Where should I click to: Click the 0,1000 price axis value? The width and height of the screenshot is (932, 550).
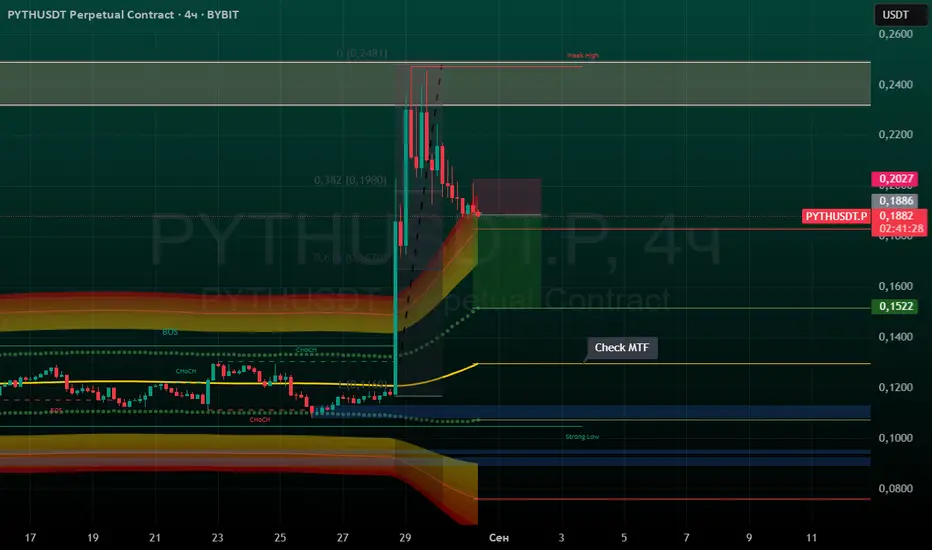pos(895,438)
